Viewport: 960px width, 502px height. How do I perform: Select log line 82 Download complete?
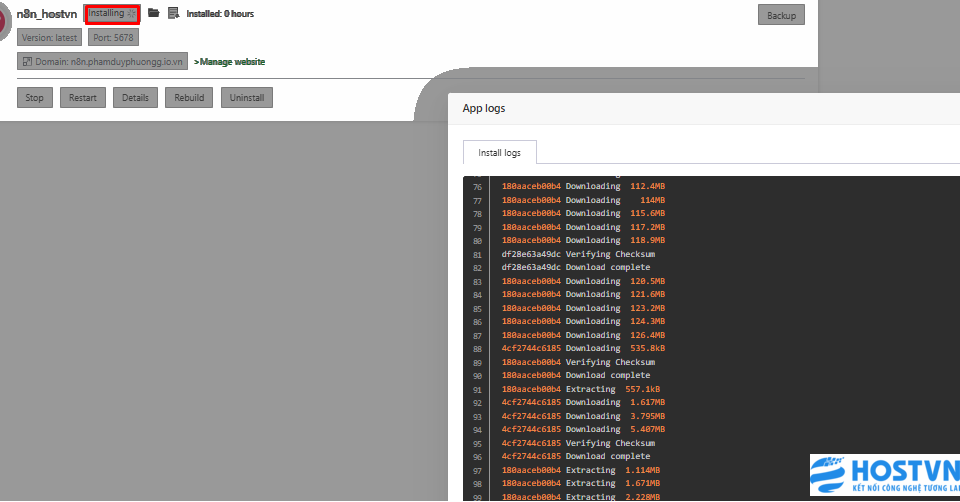576,267
